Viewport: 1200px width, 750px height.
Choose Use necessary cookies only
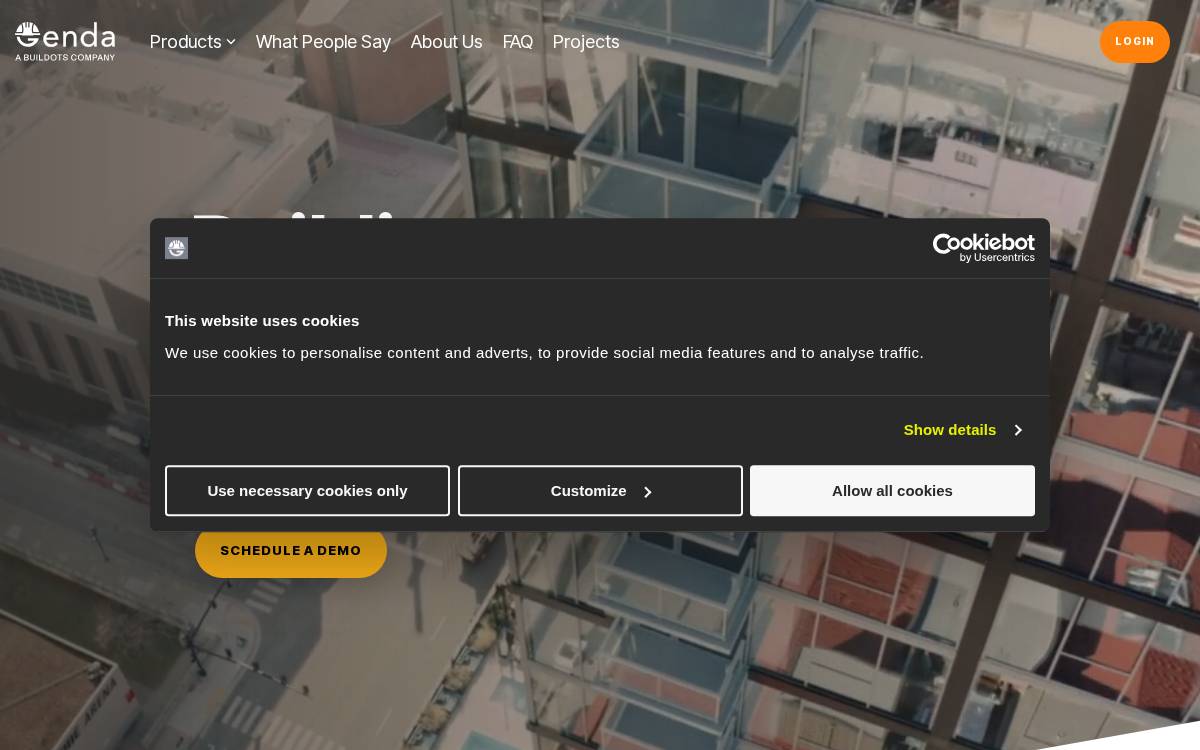307,491
